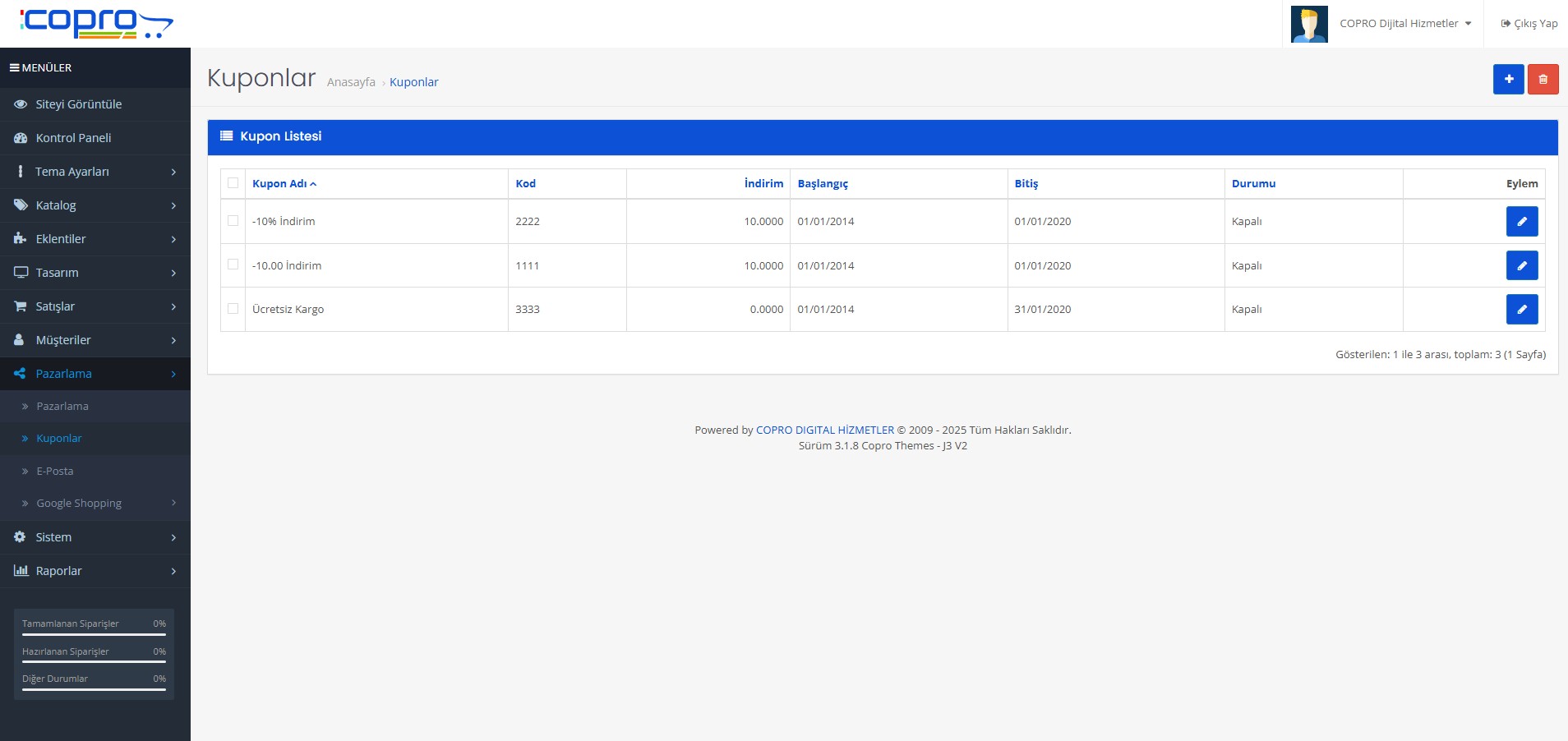
Task: Click Tamamlanan Siparişler progress bar
Action: click(x=94, y=634)
